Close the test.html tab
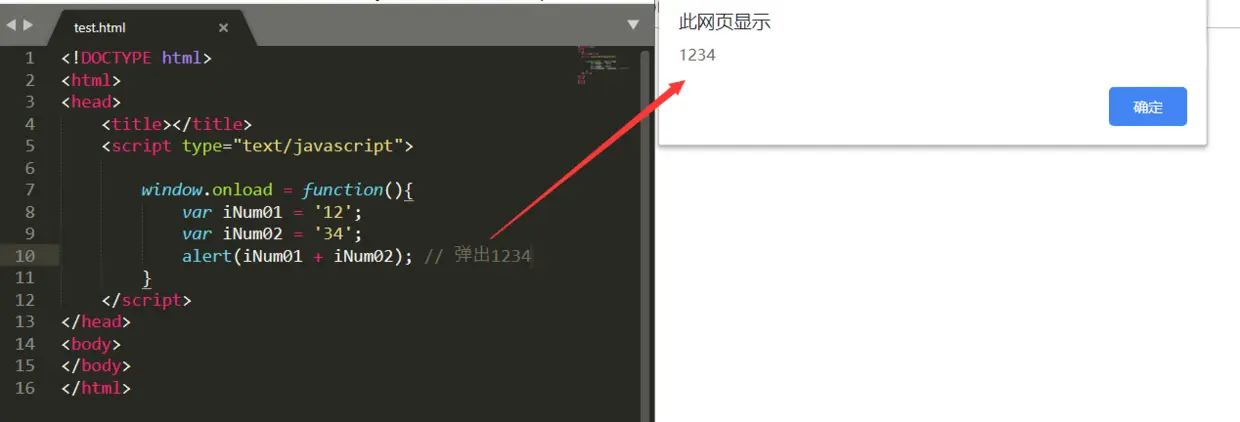Screen dimensions: 1240x422 pyautogui.click(x=223, y=28)
